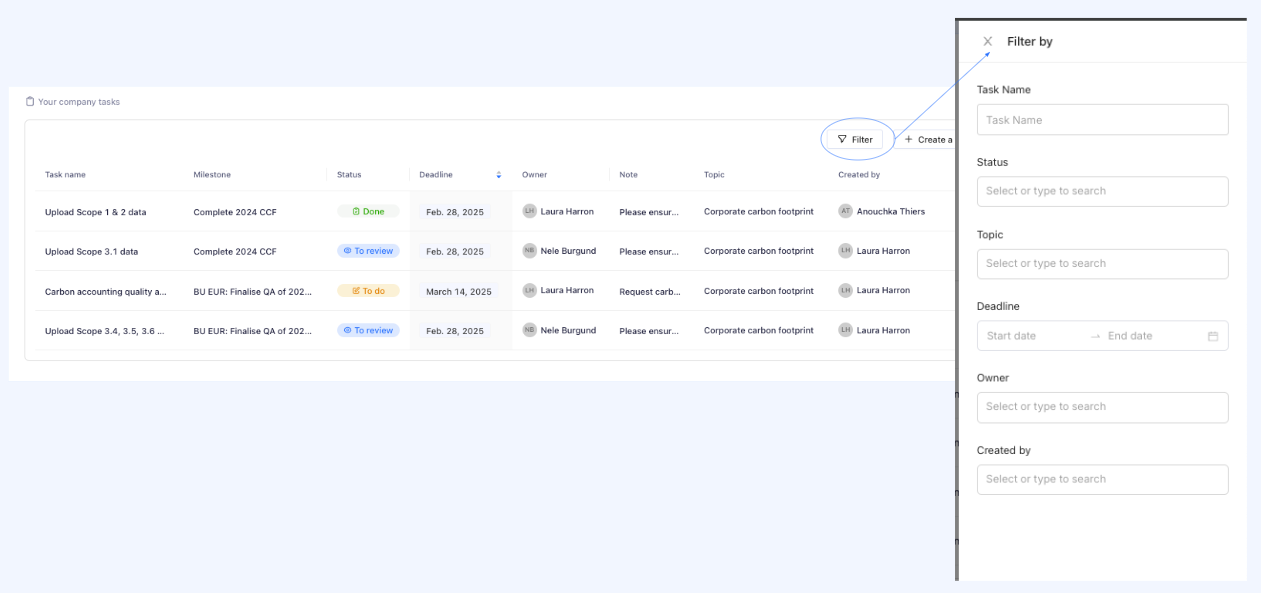Click Laura Harron's owner avatar in first row

529,211
